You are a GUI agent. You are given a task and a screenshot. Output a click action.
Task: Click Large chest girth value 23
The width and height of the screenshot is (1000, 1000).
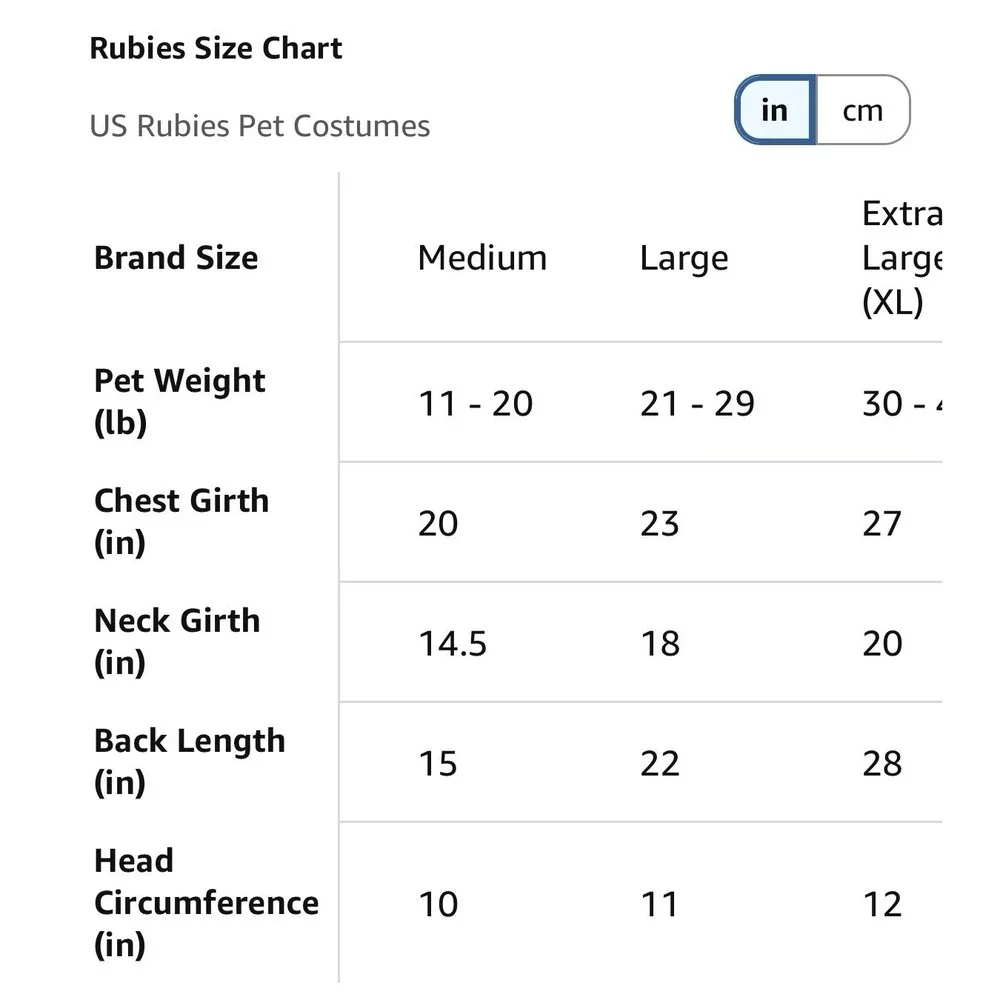pyautogui.click(x=659, y=524)
